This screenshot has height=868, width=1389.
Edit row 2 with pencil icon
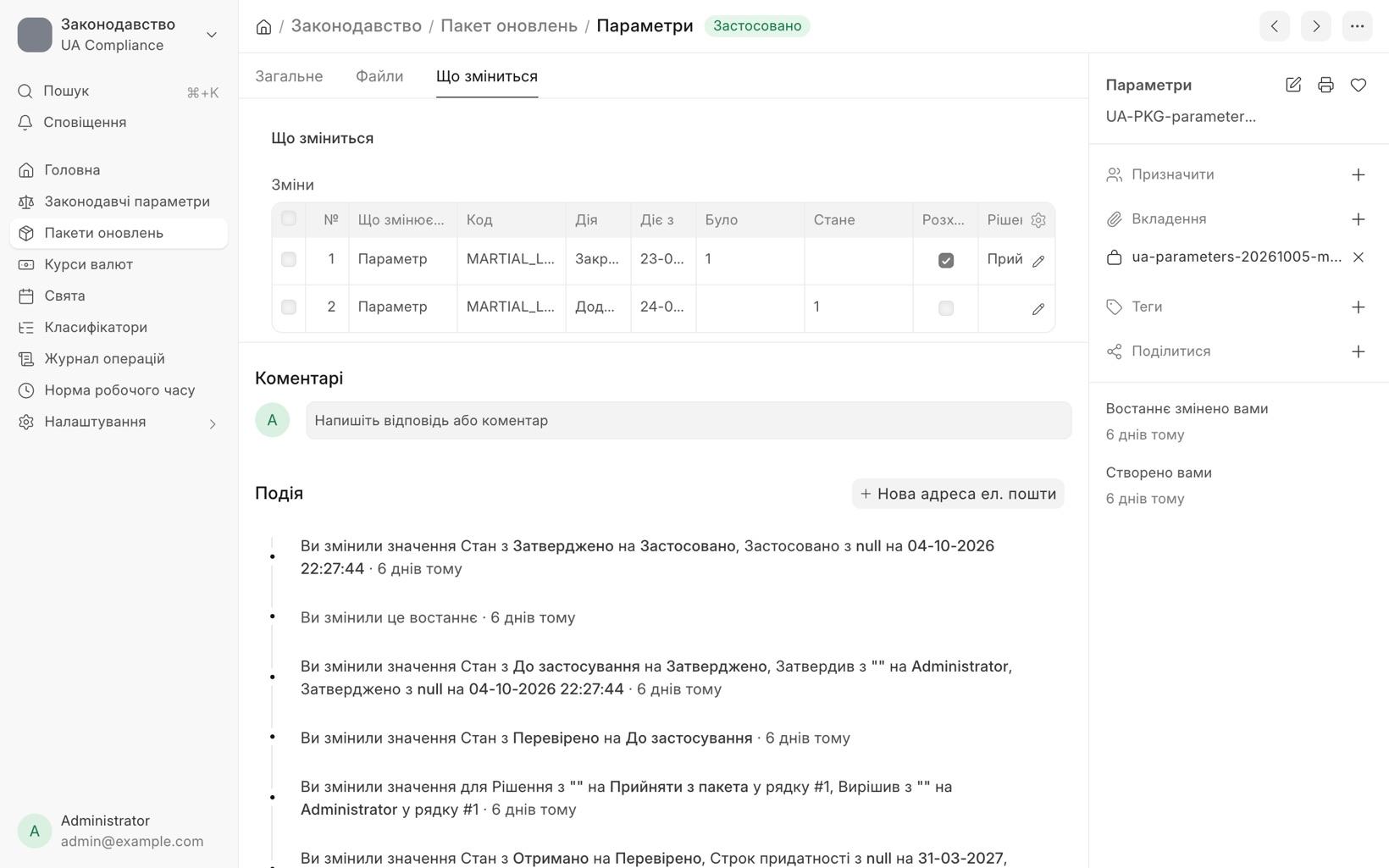[x=1038, y=309]
